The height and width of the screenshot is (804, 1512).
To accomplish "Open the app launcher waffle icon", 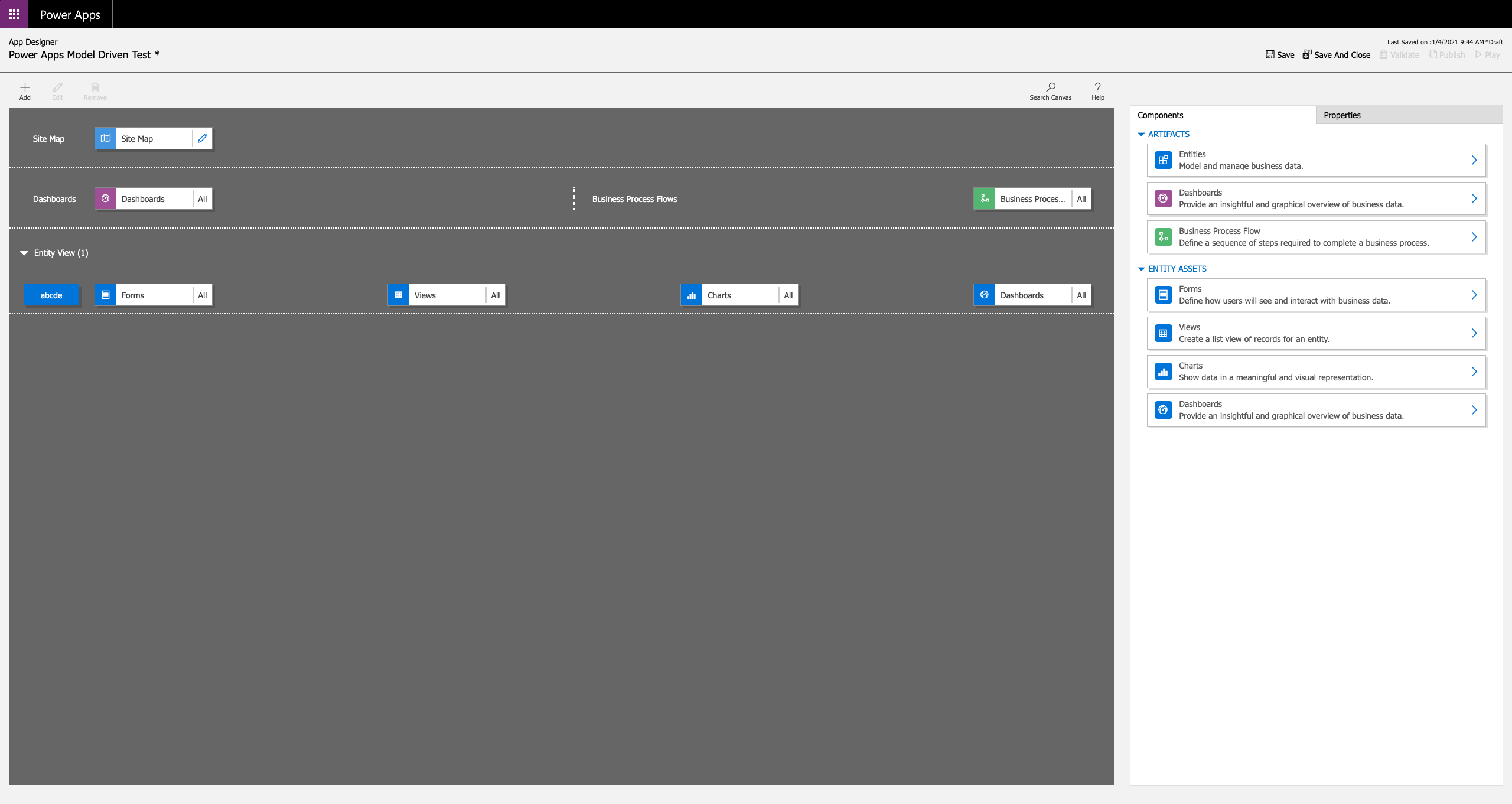I will point(14,14).
